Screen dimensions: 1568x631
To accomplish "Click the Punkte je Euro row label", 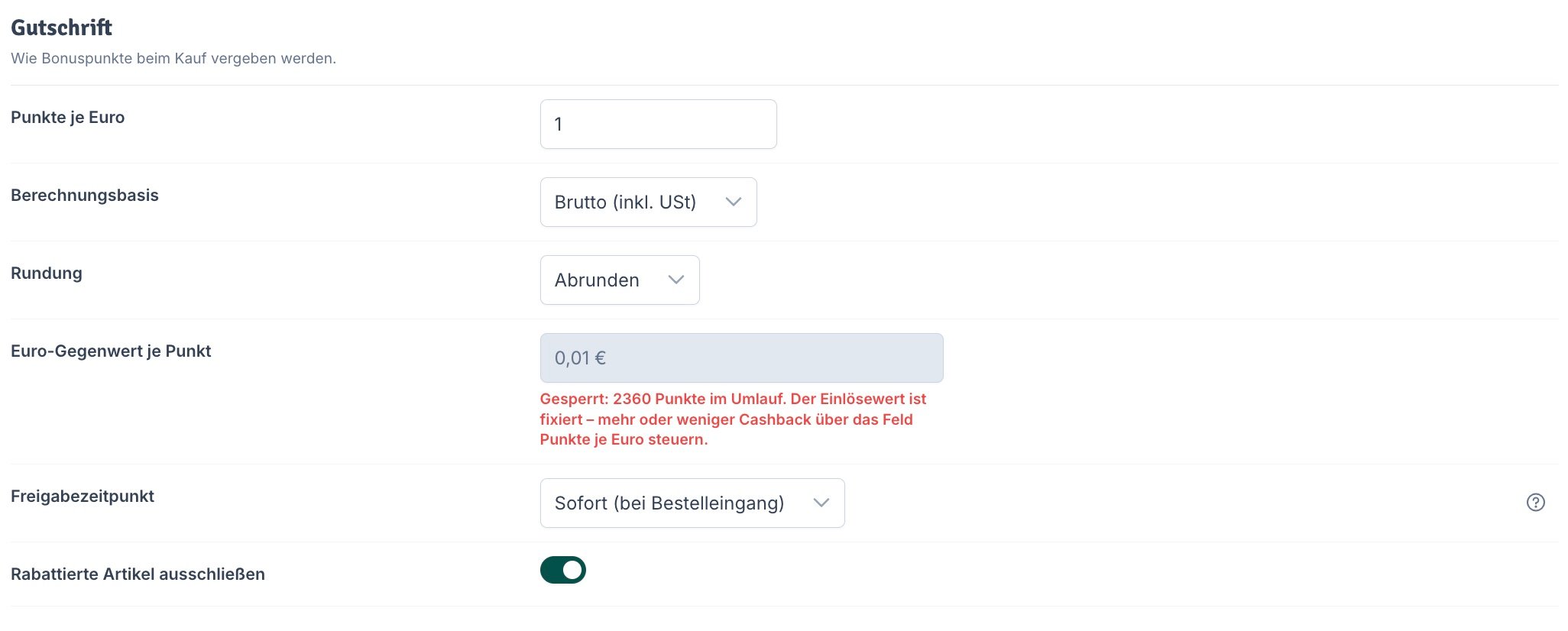I will pyautogui.click(x=67, y=117).
